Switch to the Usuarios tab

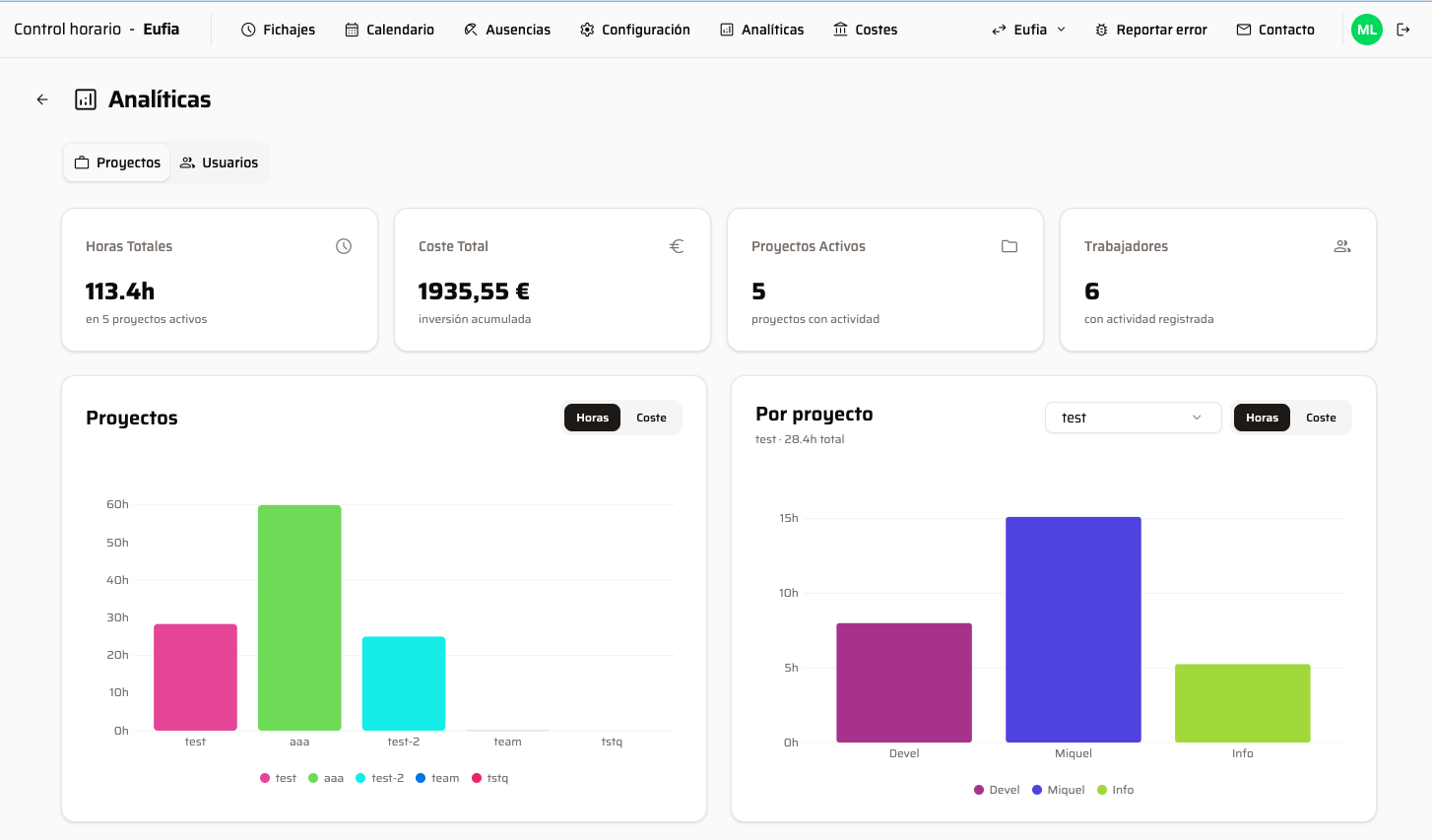click(x=219, y=162)
